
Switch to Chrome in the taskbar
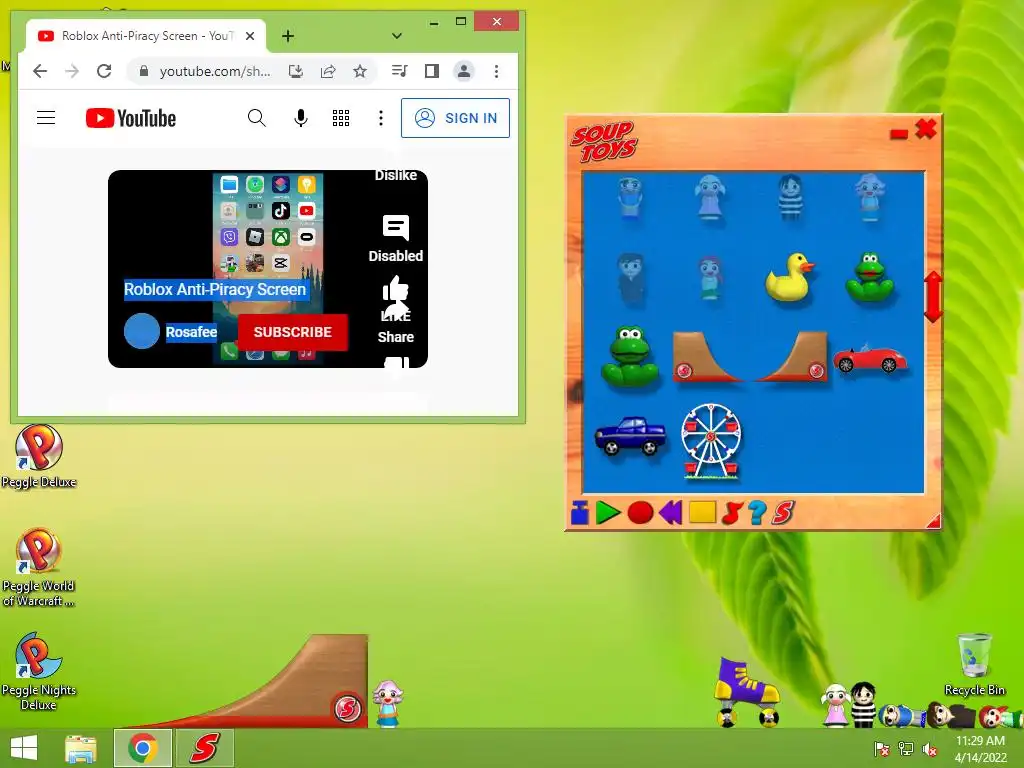142,748
